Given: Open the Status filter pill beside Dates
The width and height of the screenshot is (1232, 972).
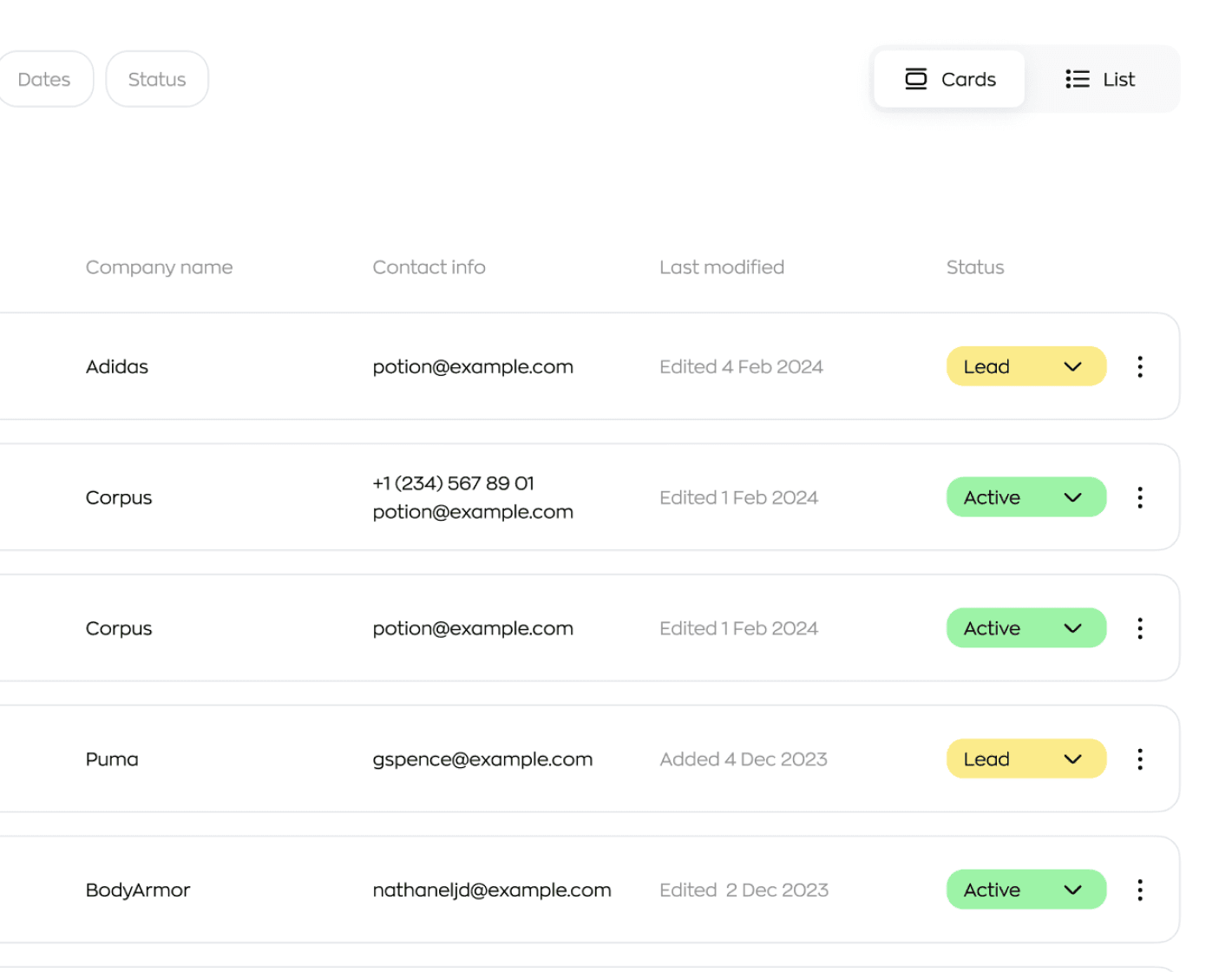Looking at the screenshot, I should click(157, 79).
